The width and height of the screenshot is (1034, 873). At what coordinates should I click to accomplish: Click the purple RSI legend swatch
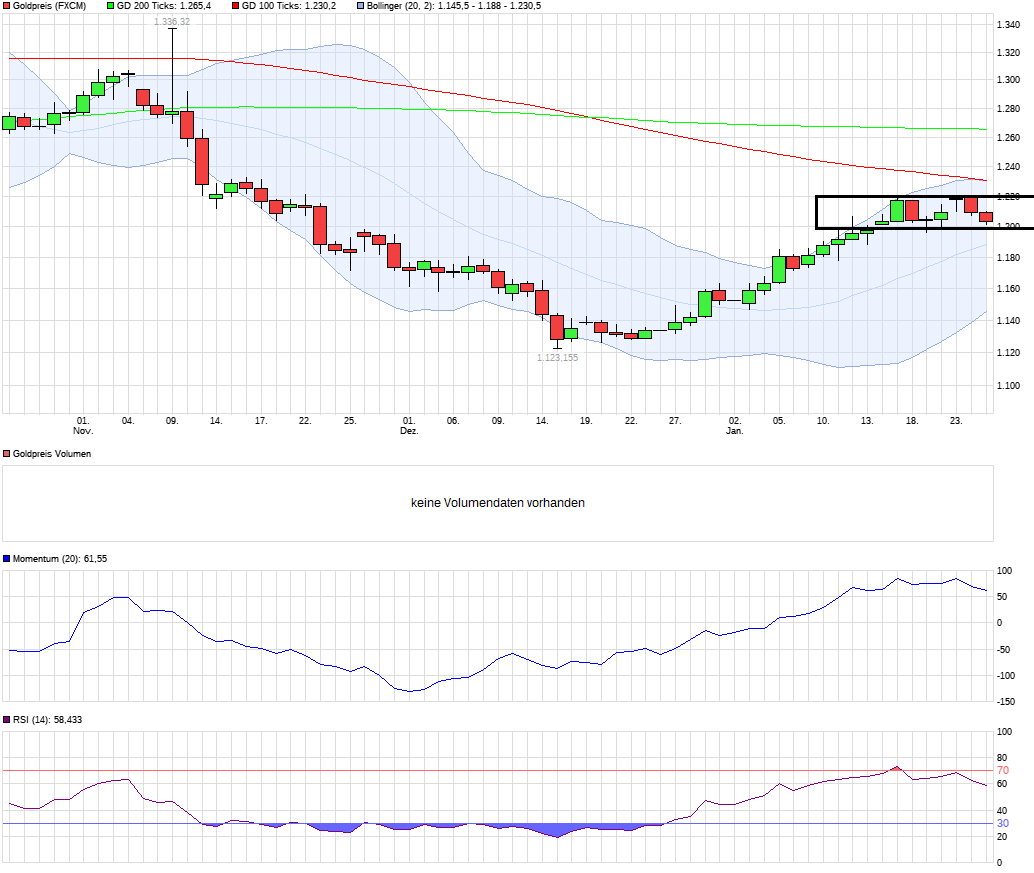tap(7, 720)
